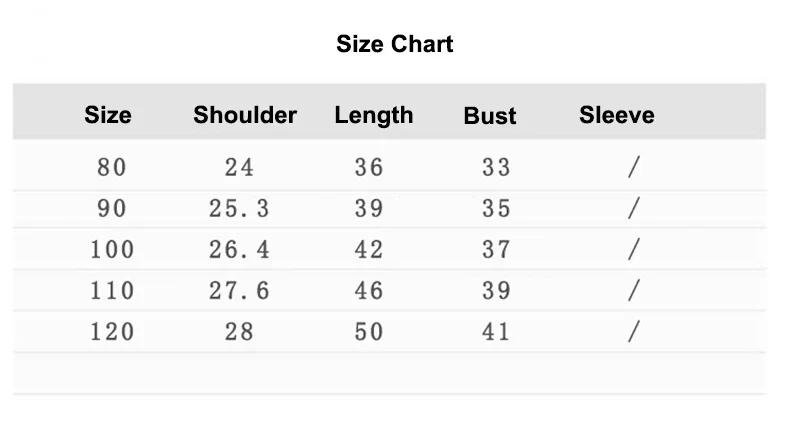Select the Length column header
Screen dimensions: 790x443
pyautogui.click(x=374, y=115)
